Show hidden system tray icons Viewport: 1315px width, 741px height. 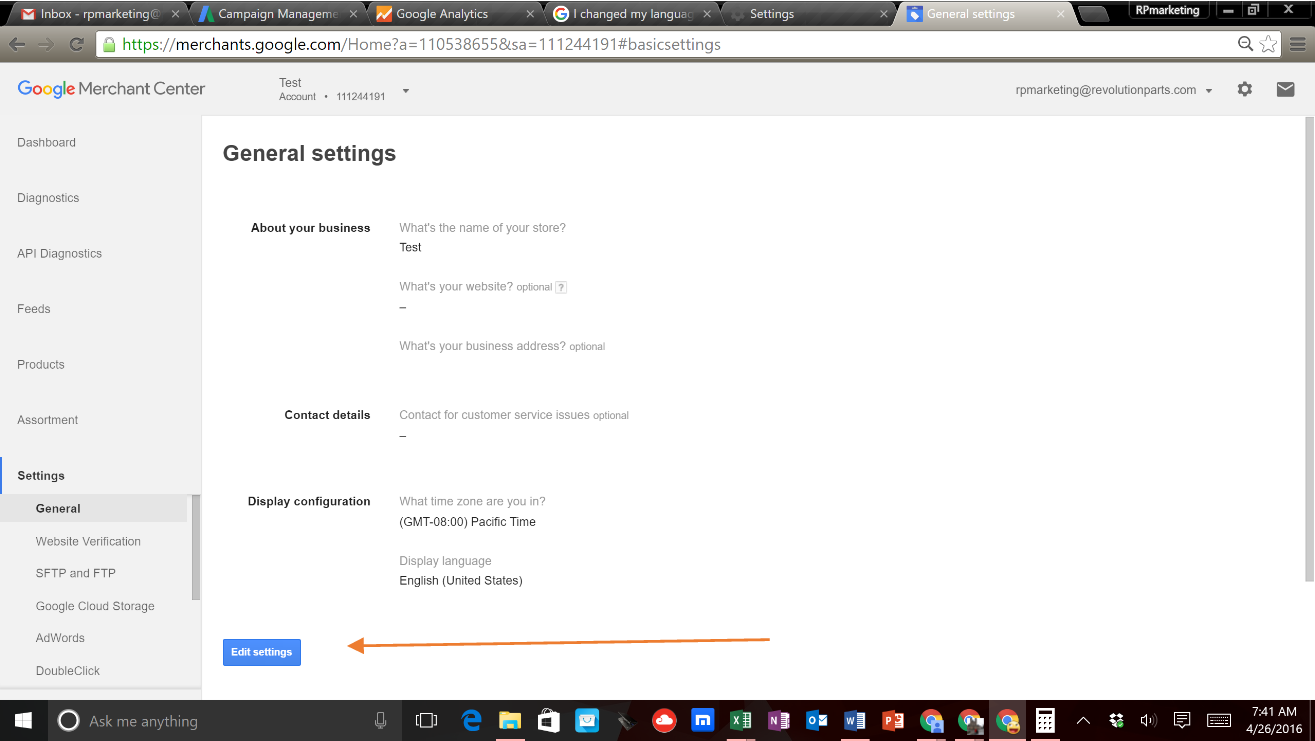tap(1083, 720)
